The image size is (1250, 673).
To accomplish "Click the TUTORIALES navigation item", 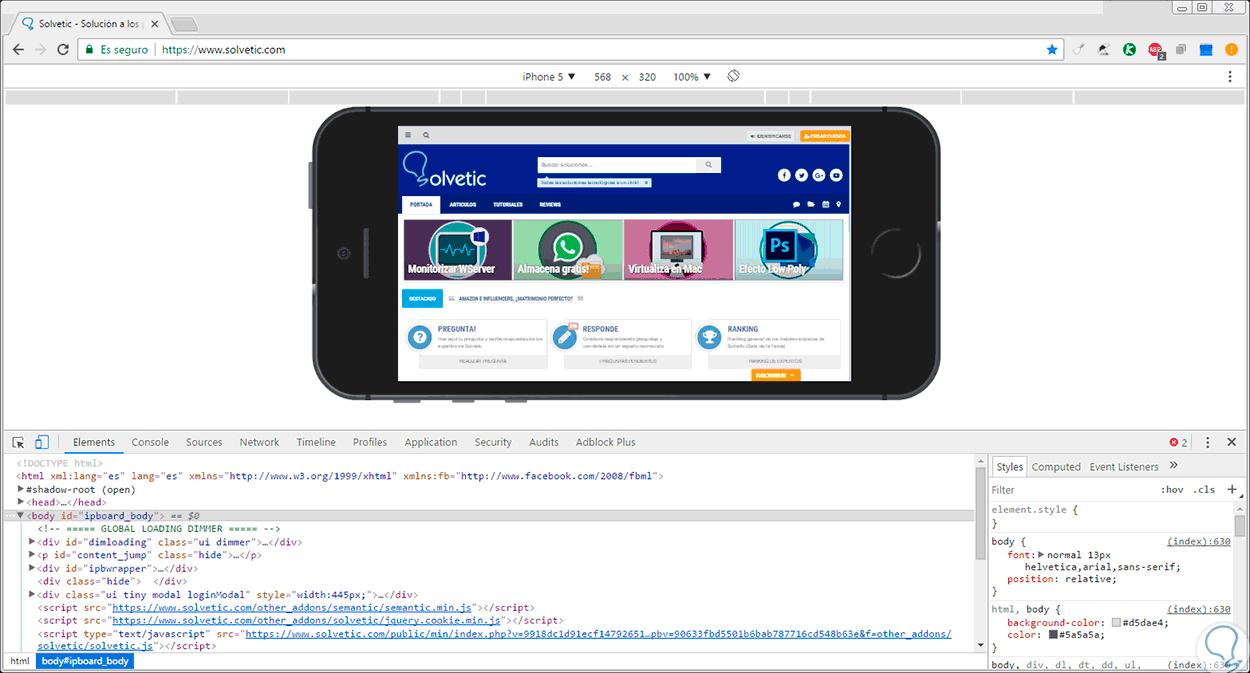I will pos(508,204).
